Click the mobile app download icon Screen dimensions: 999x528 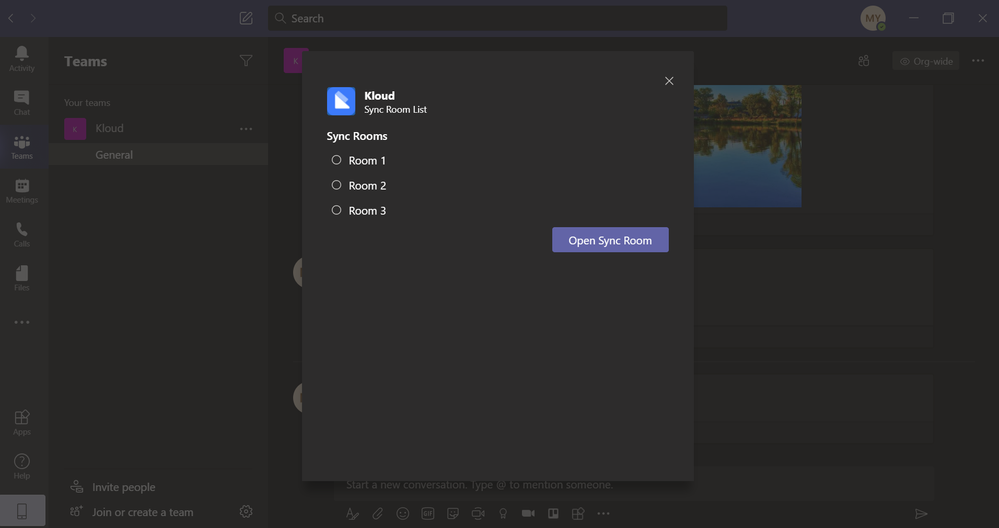tap(22, 511)
